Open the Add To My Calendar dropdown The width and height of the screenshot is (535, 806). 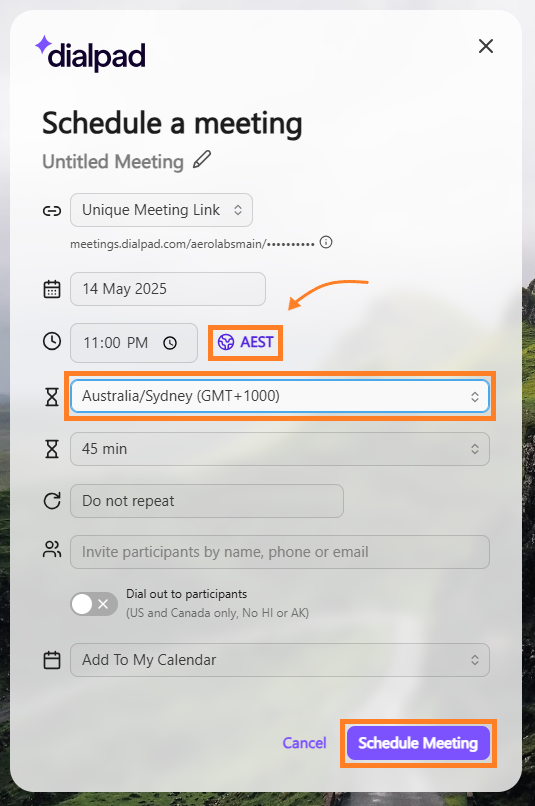point(280,660)
